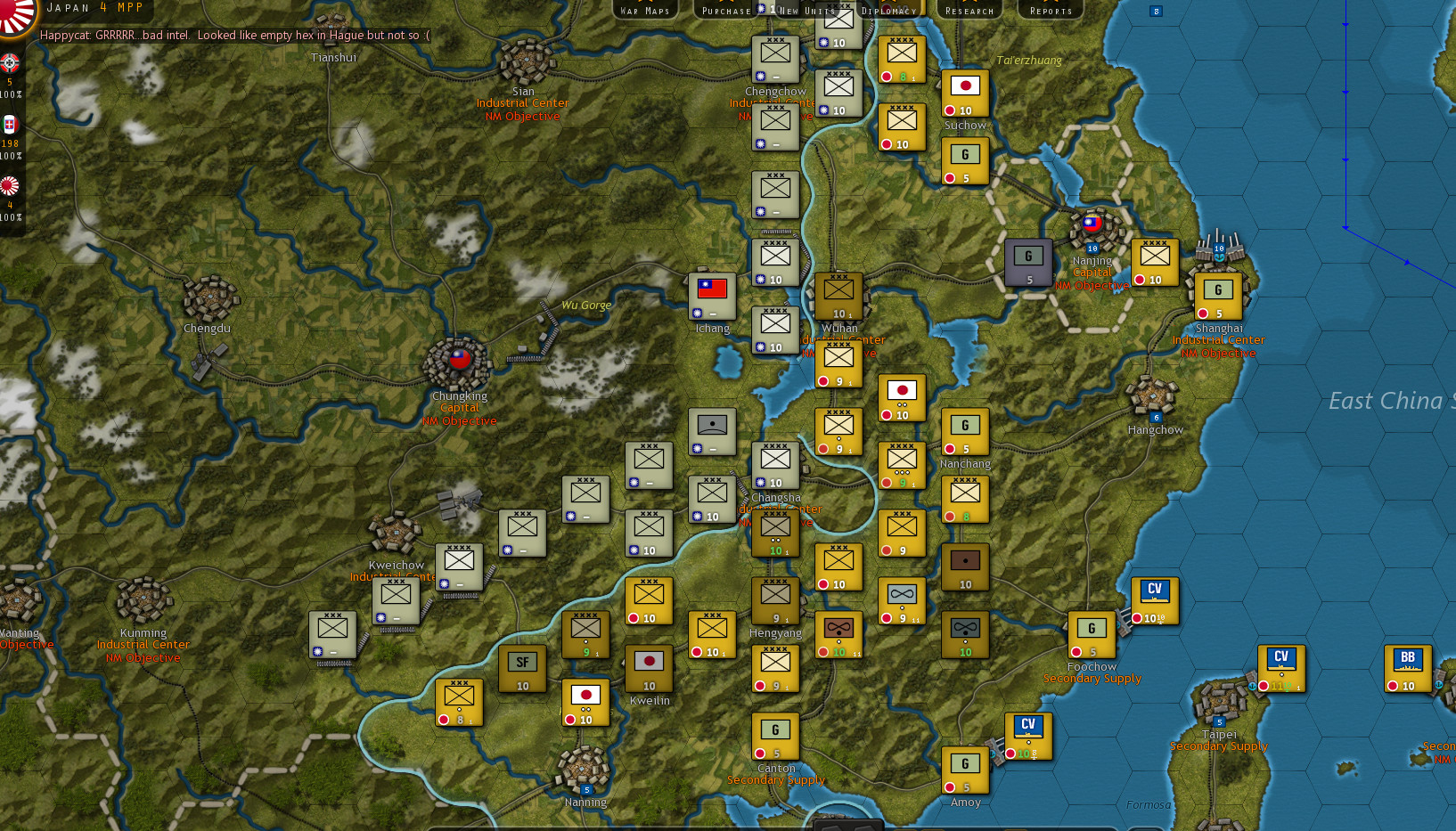The image size is (1456, 831).
Task: Open the War Maps menu
Action: tap(645, 10)
